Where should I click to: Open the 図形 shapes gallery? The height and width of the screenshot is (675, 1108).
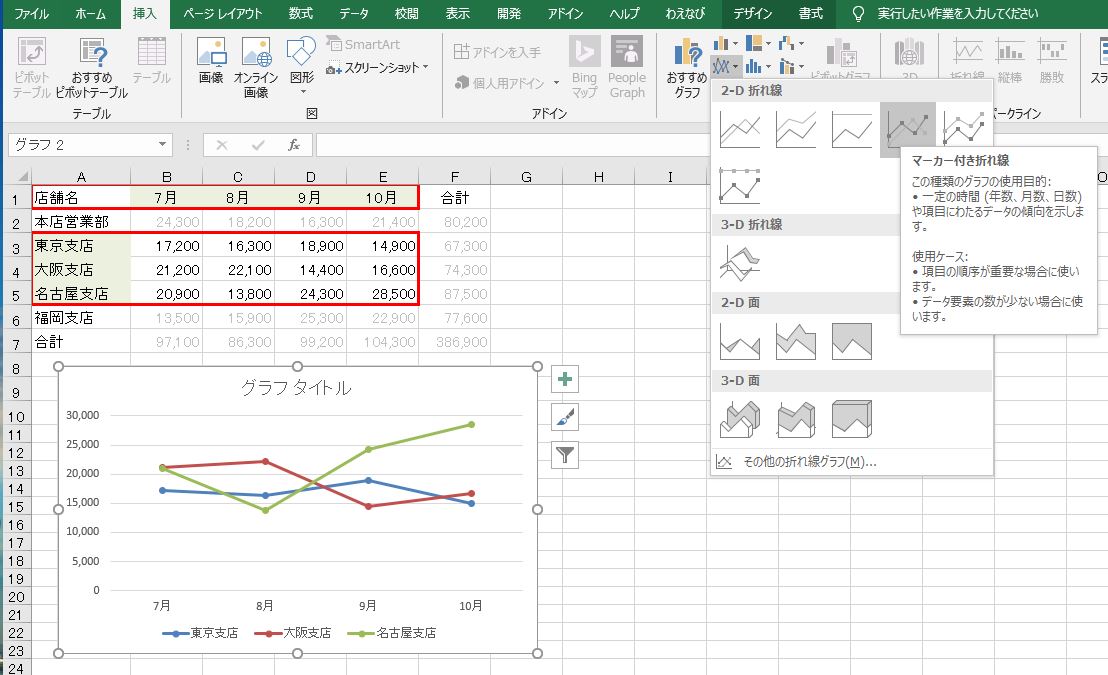tap(302, 66)
